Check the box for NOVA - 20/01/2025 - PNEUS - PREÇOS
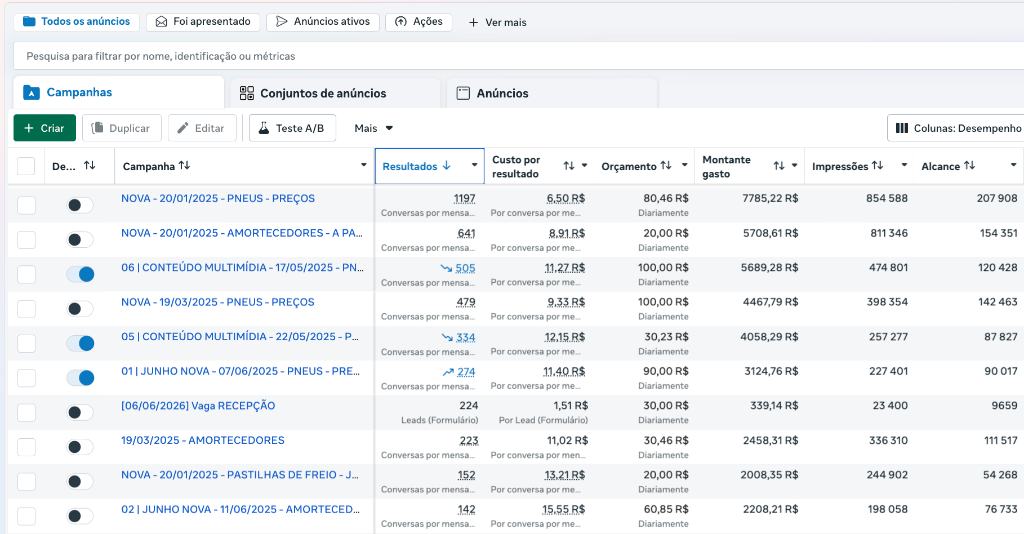 tap(26, 205)
